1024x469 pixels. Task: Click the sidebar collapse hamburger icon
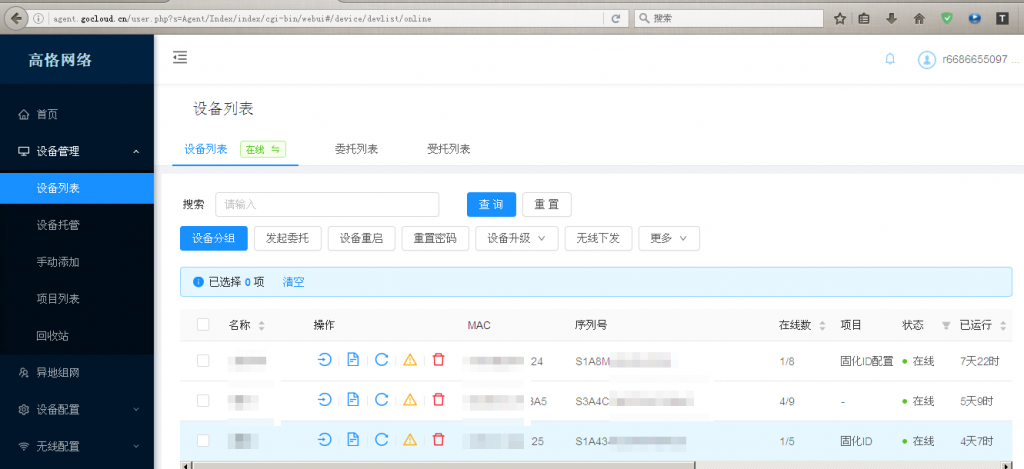coord(180,58)
